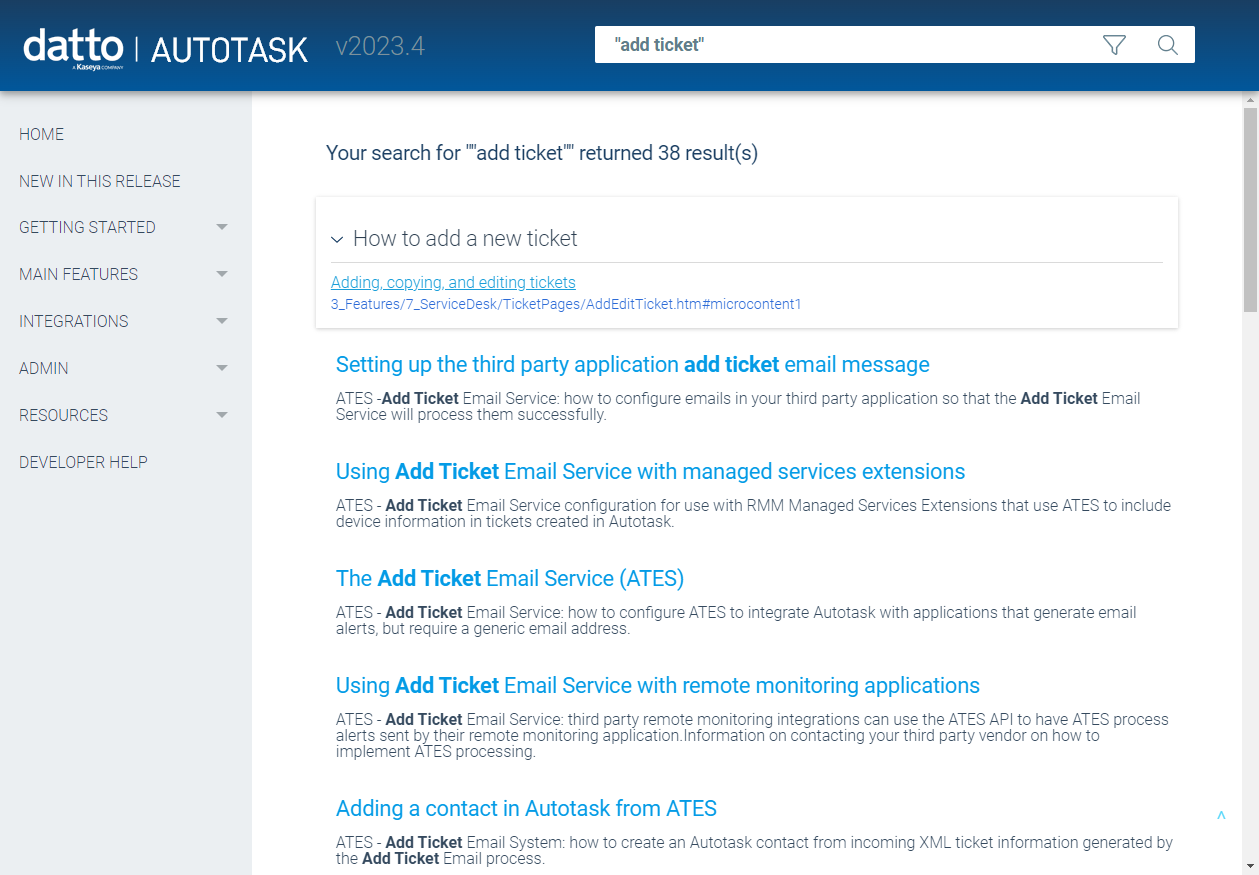Expand the Main Features menu arrow
This screenshot has height=875, width=1259.
tap(222, 274)
